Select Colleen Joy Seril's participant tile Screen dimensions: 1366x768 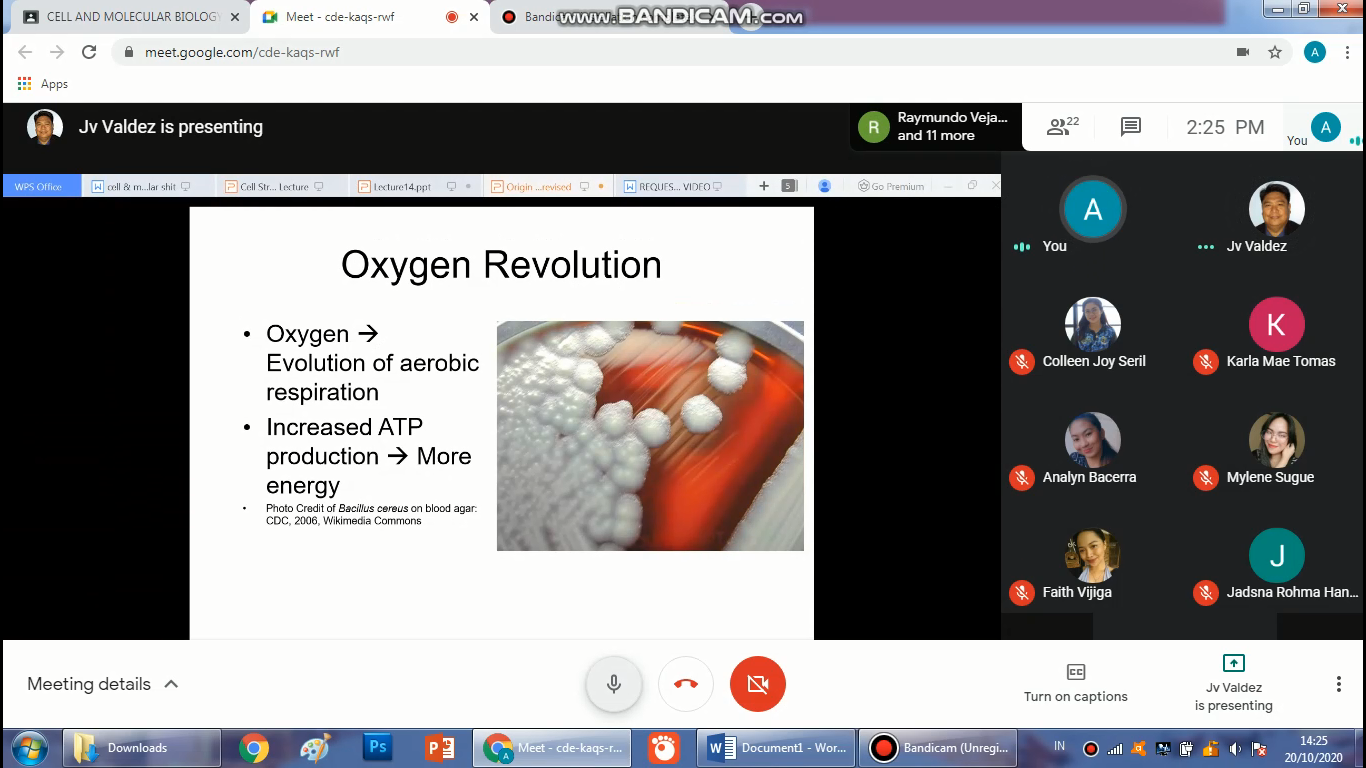tap(1093, 335)
